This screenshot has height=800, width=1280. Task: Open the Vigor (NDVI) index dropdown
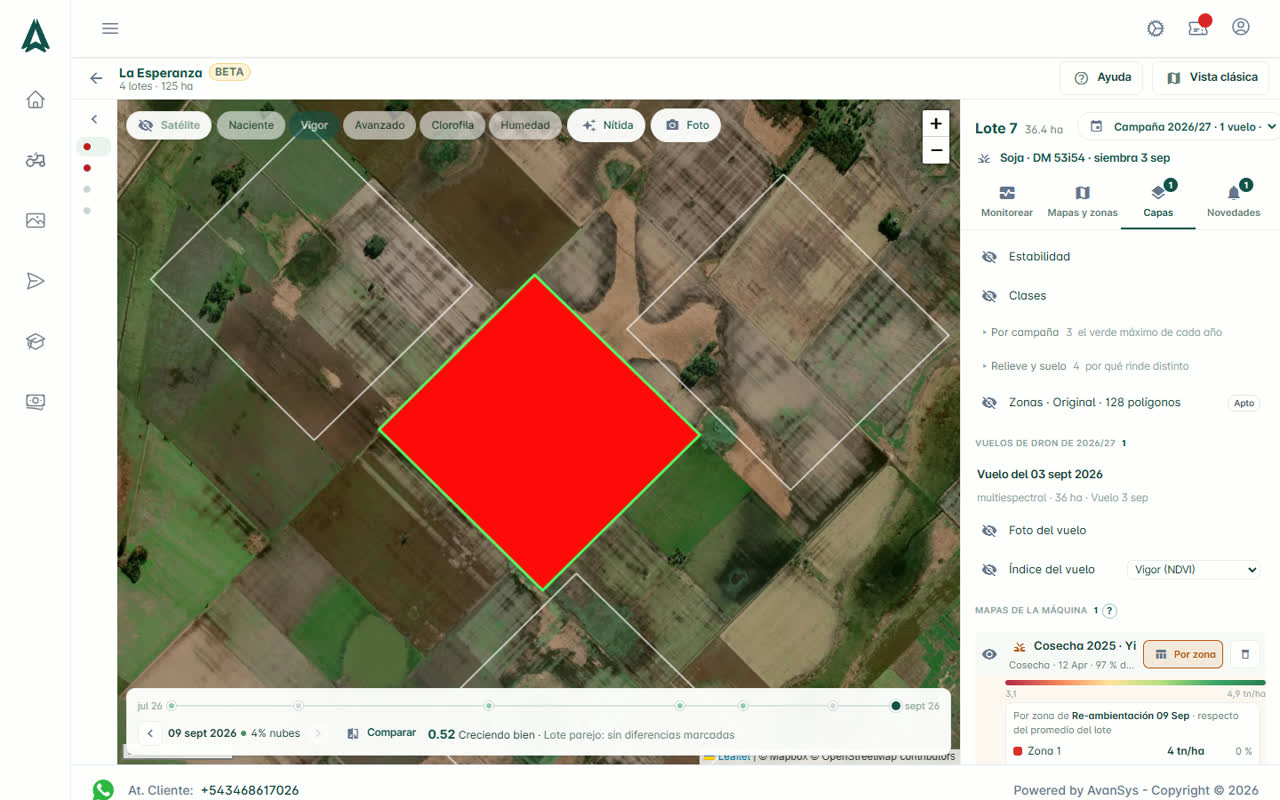point(1193,570)
